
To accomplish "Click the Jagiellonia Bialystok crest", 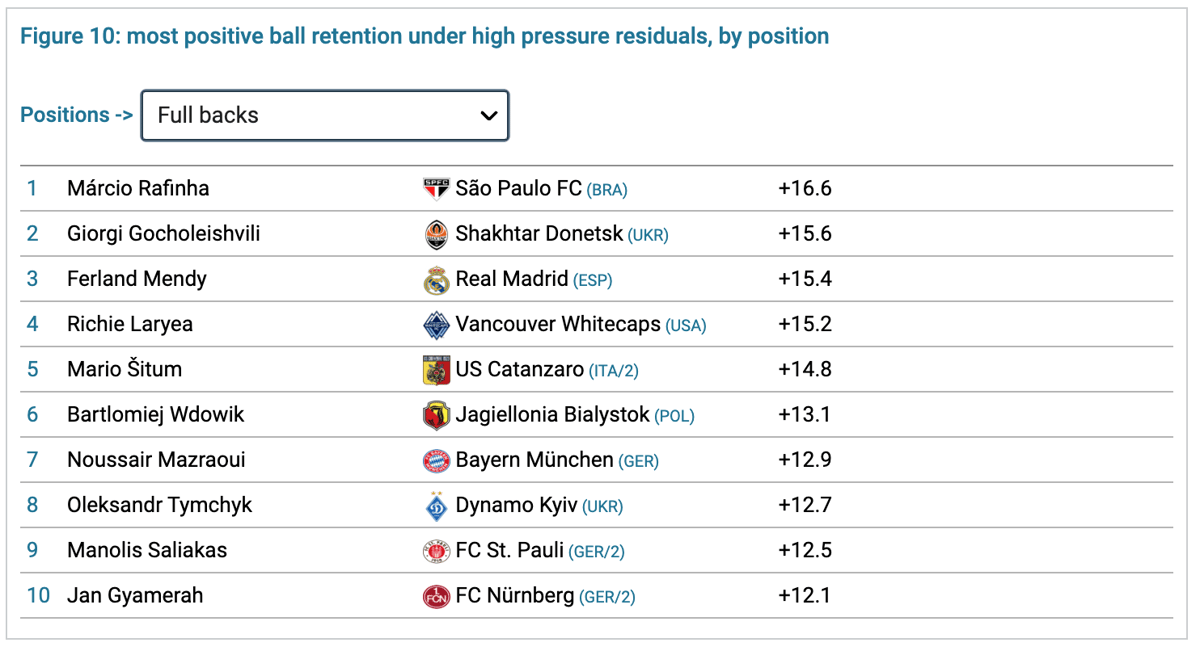I will (436, 415).
